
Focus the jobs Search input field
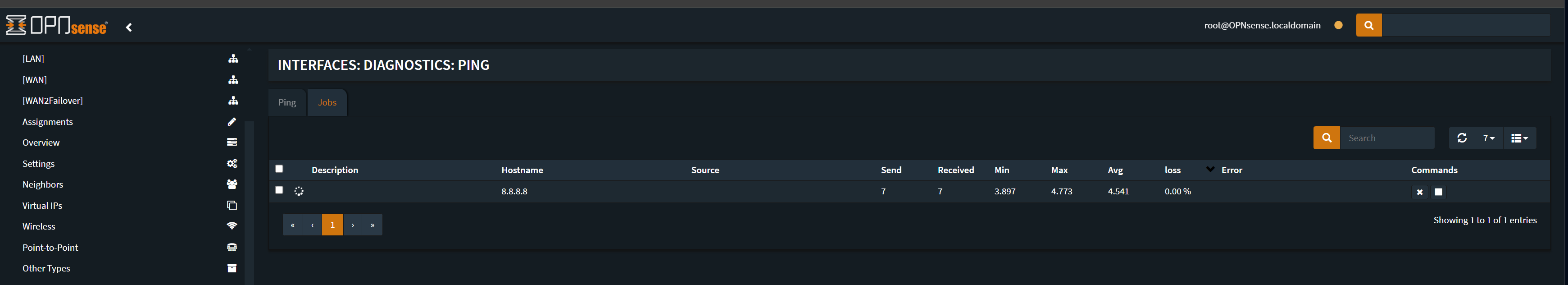(1386, 138)
